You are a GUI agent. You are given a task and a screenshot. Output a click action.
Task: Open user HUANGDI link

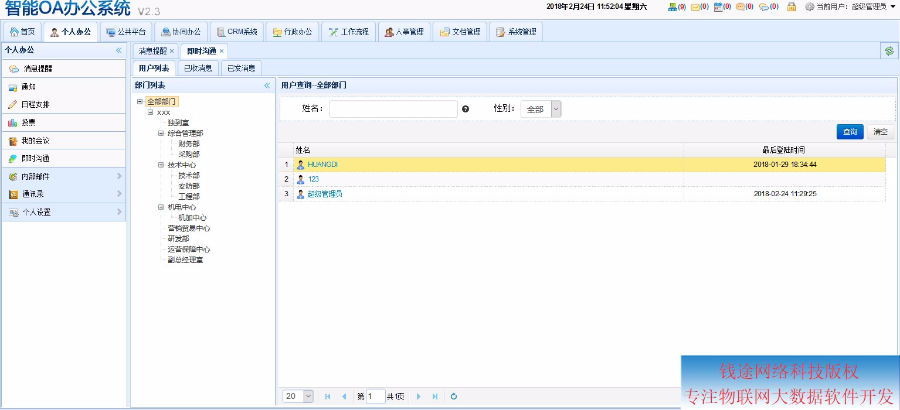click(x=323, y=164)
